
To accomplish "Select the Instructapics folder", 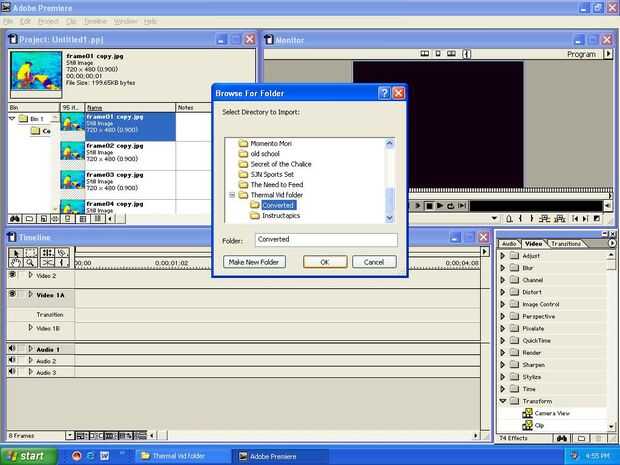I will (x=281, y=215).
